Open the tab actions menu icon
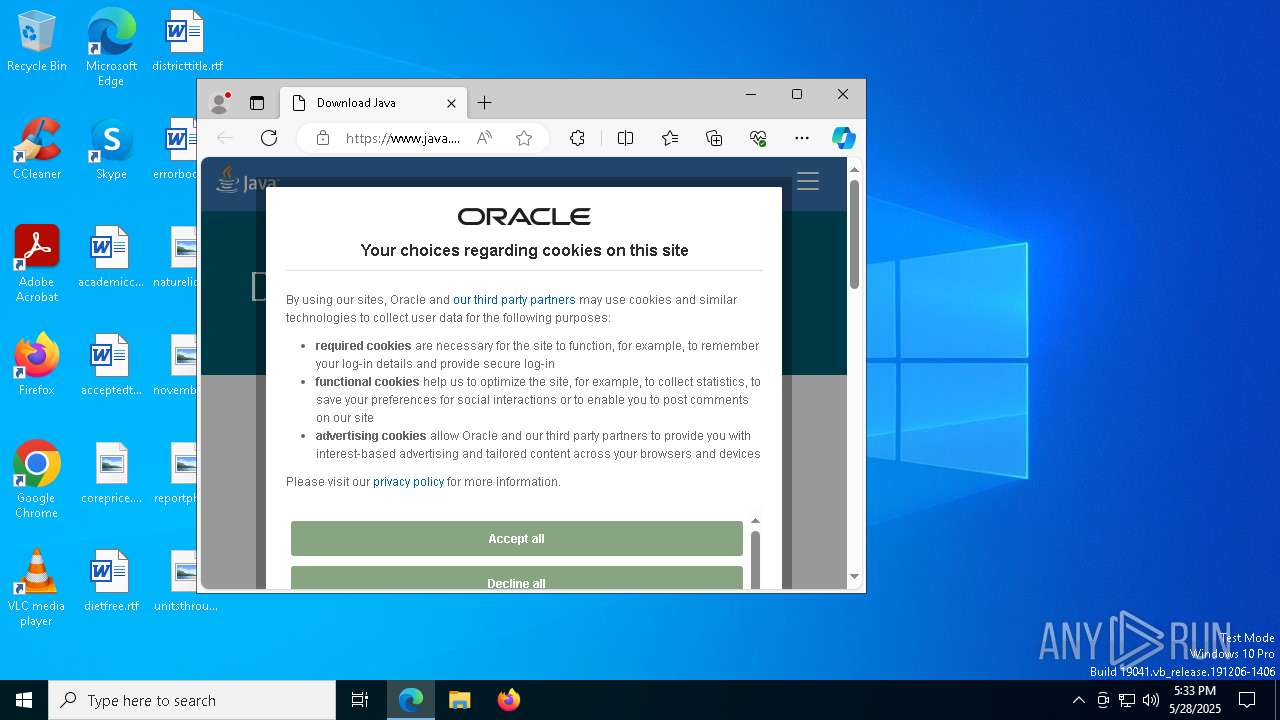The height and width of the screenshot is (720, 1280). (257, 103)
